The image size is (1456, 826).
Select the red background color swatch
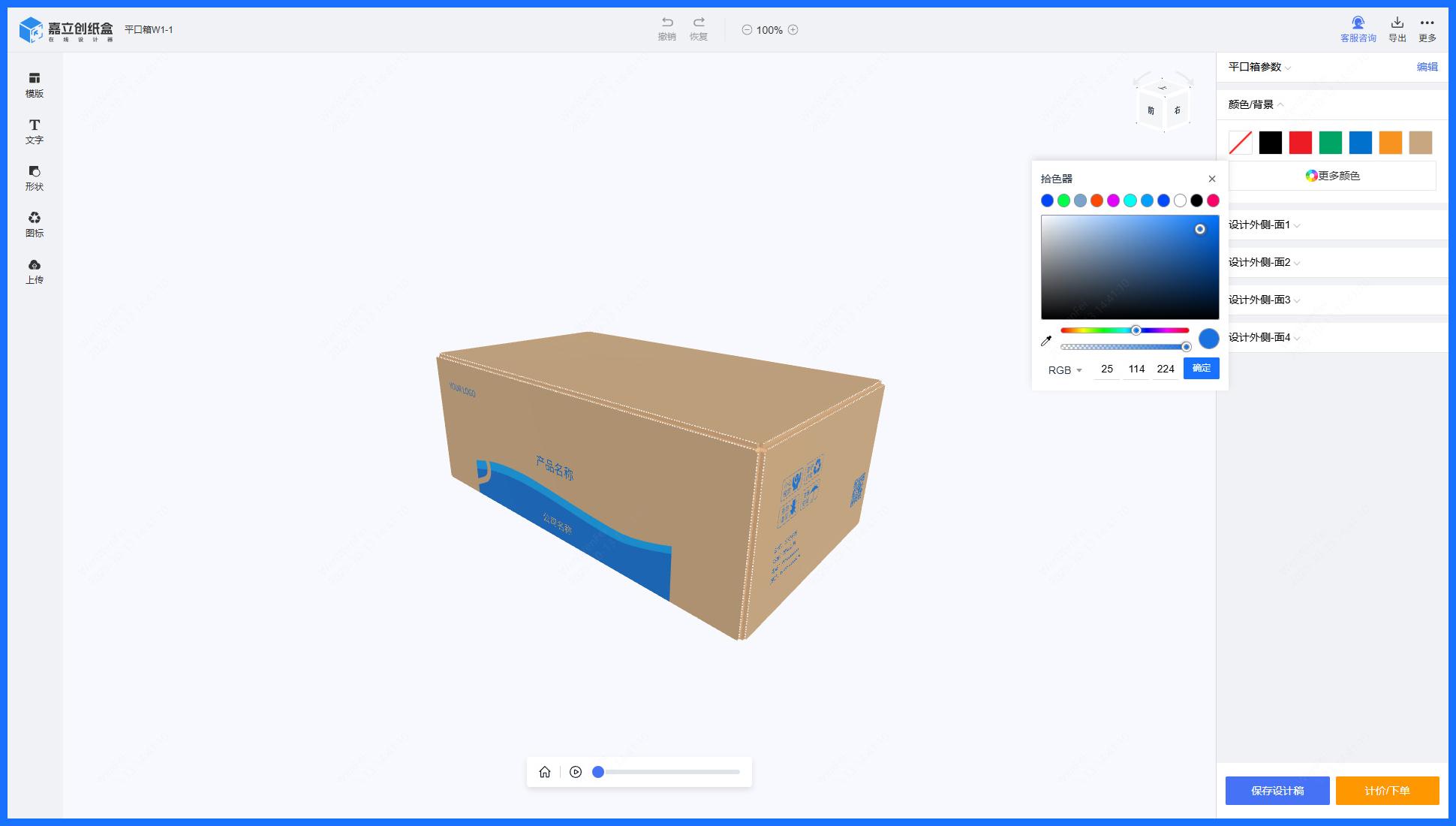(x=1300, y=143)
